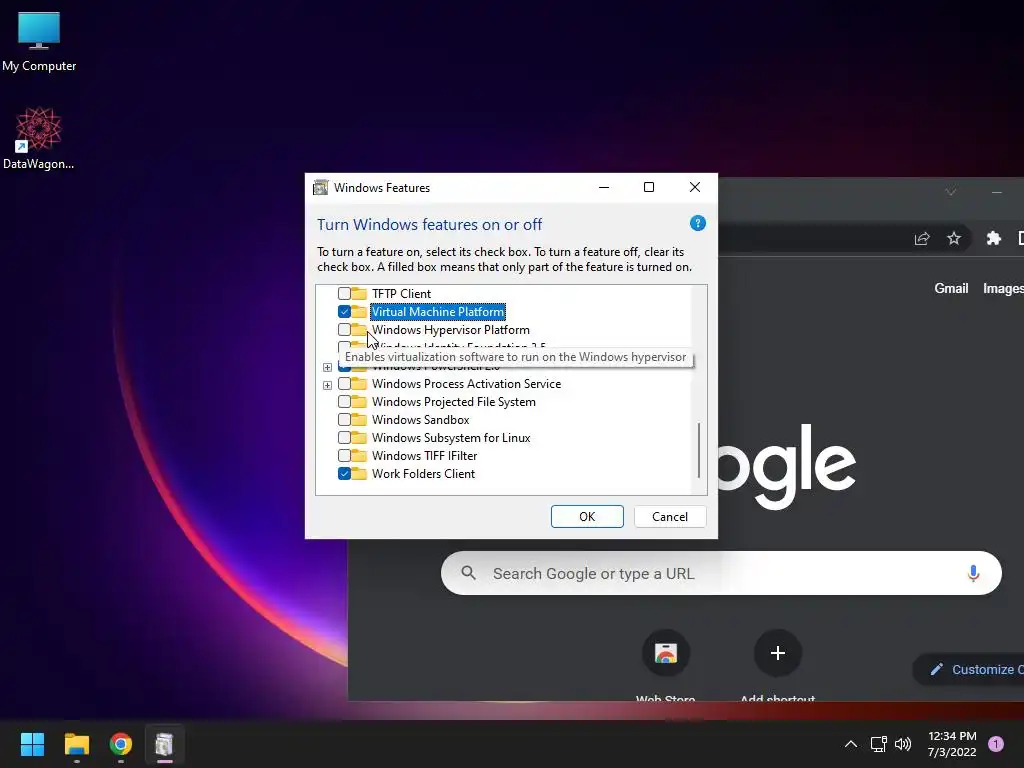Screen dimensions: 1024x768
Task: Select the Windows Features taskbar icon
Action: coord(165,744)
